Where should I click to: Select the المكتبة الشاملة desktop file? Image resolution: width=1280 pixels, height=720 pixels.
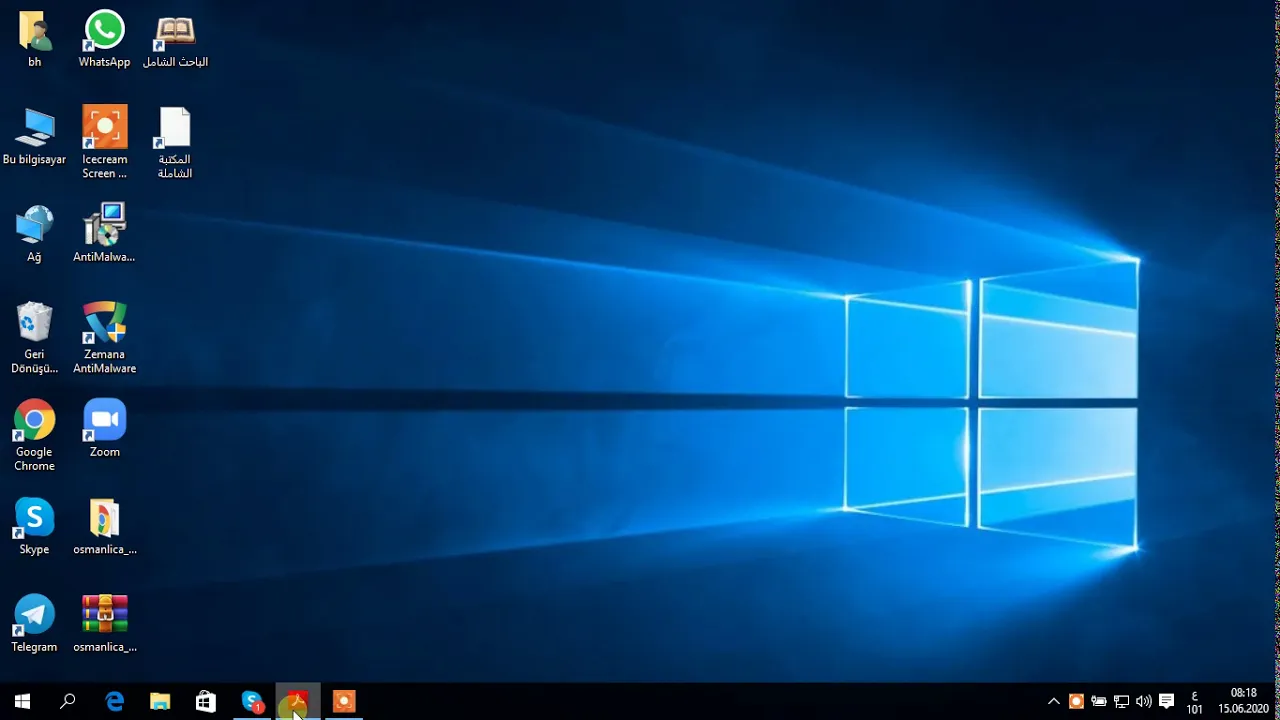[x=175, y=143]
